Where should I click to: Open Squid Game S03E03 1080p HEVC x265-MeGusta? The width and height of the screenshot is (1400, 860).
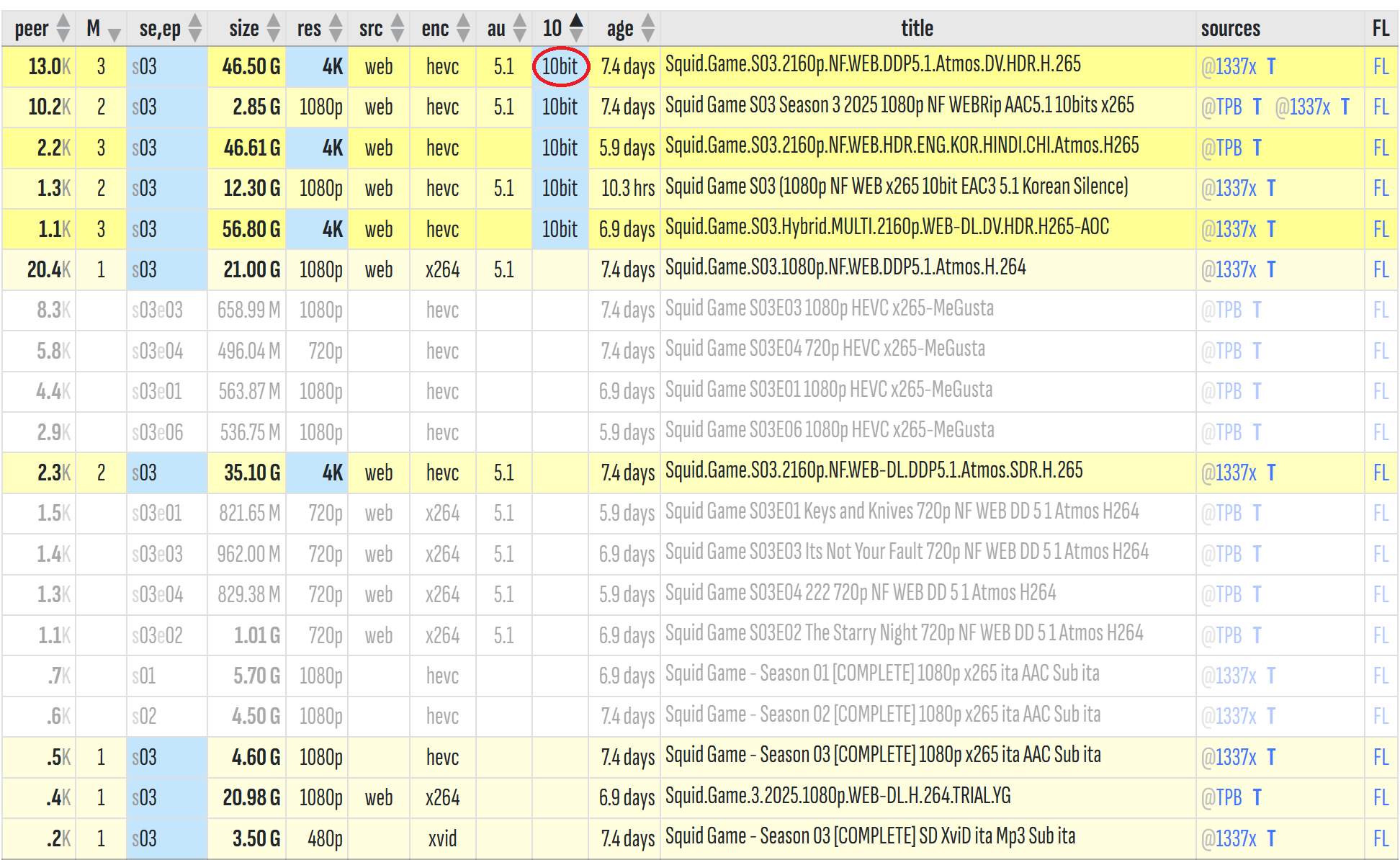coord(829,308)
